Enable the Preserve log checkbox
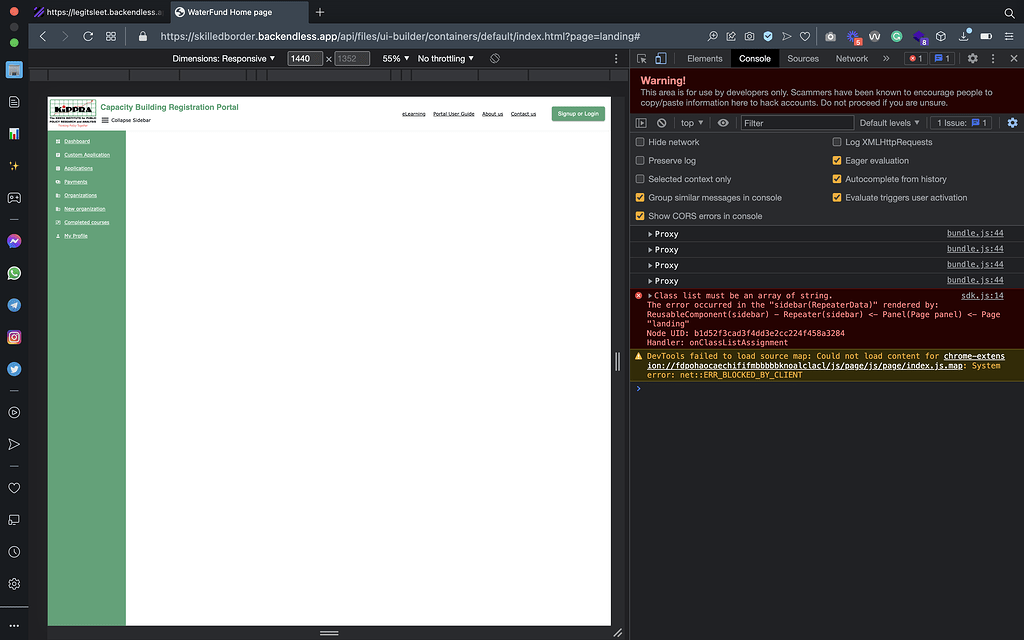 (639, 160)
